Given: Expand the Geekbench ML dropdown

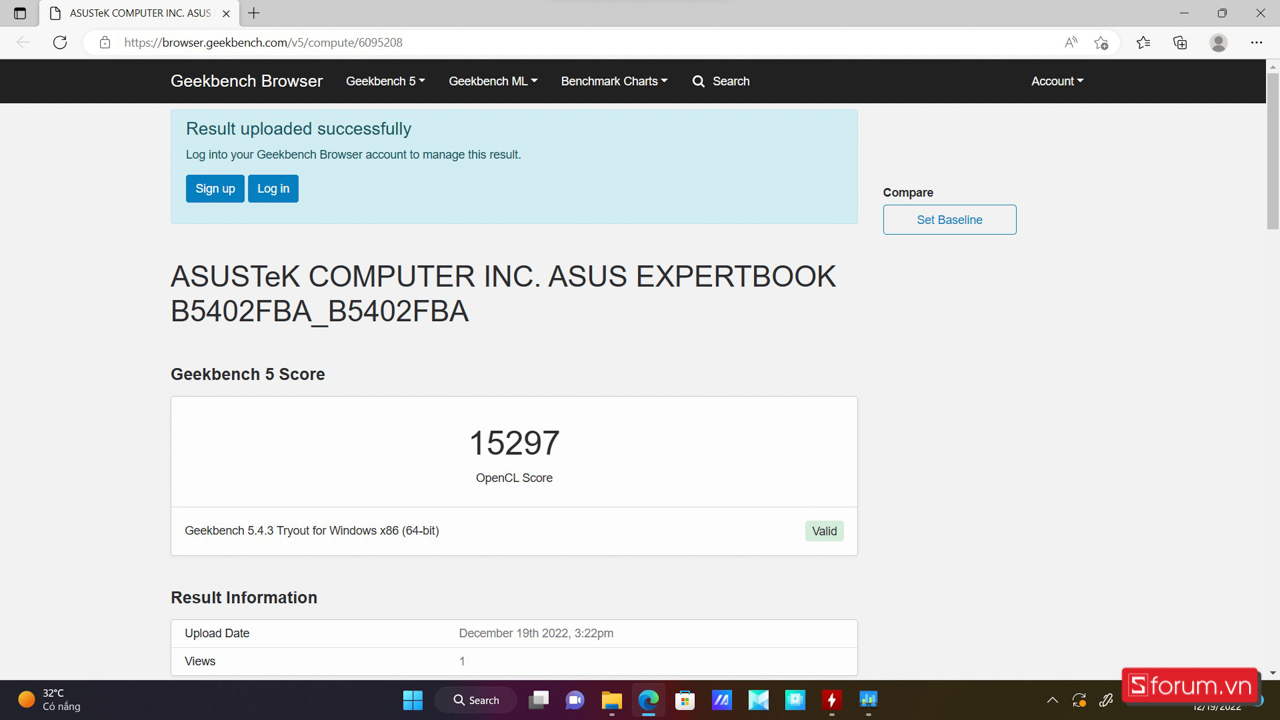Looking at the screenshot, I should click(x=493, y=81).
